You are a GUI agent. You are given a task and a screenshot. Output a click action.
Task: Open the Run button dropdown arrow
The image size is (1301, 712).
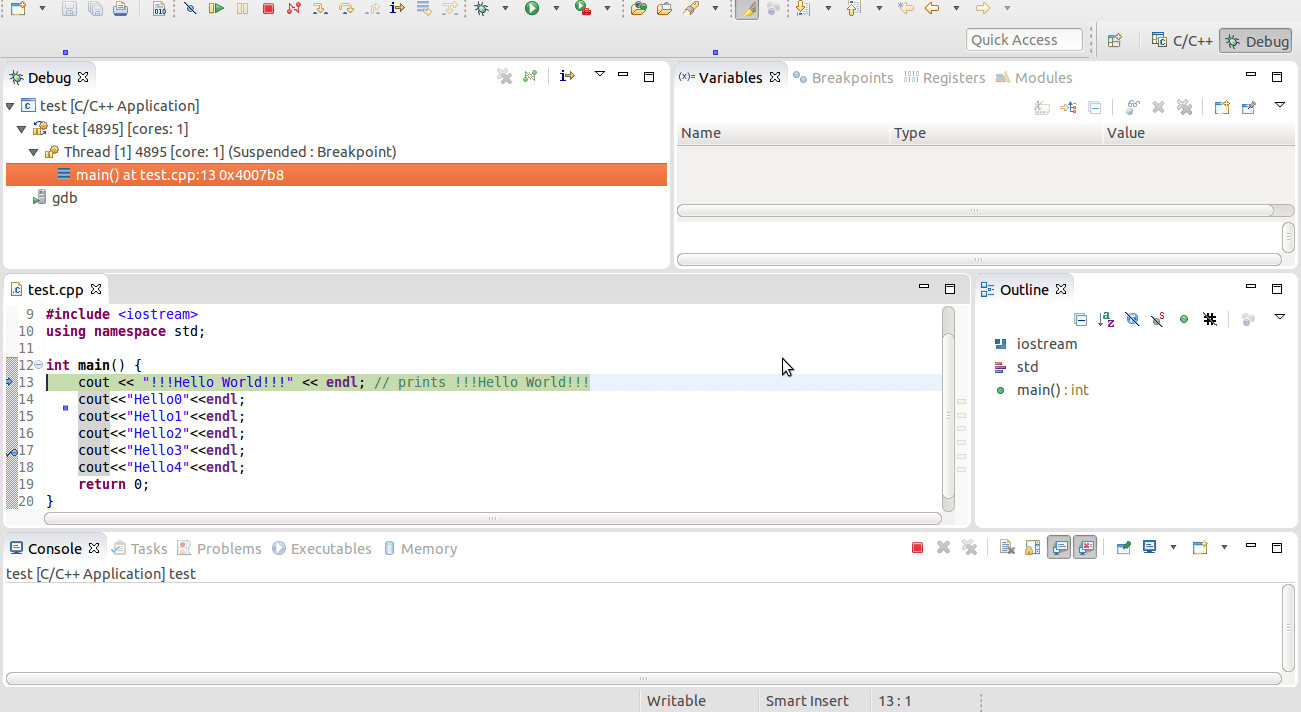[x=556, y=9]
